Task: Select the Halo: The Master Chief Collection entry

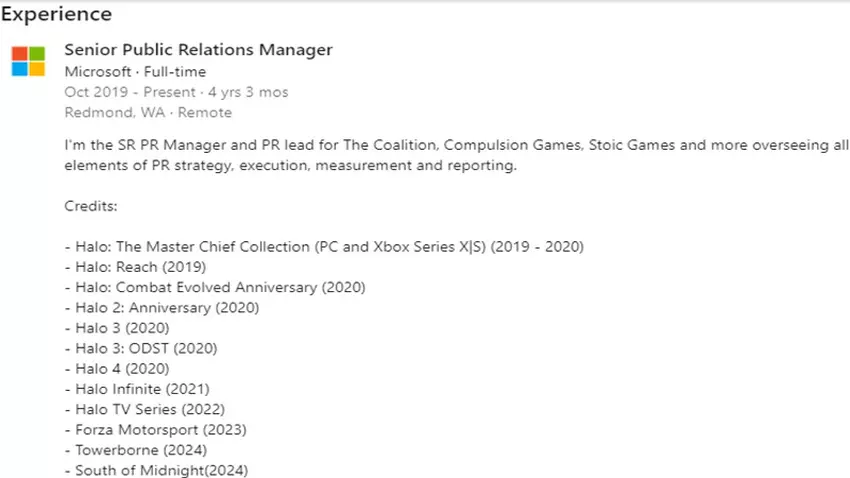Action: (324, 246)
